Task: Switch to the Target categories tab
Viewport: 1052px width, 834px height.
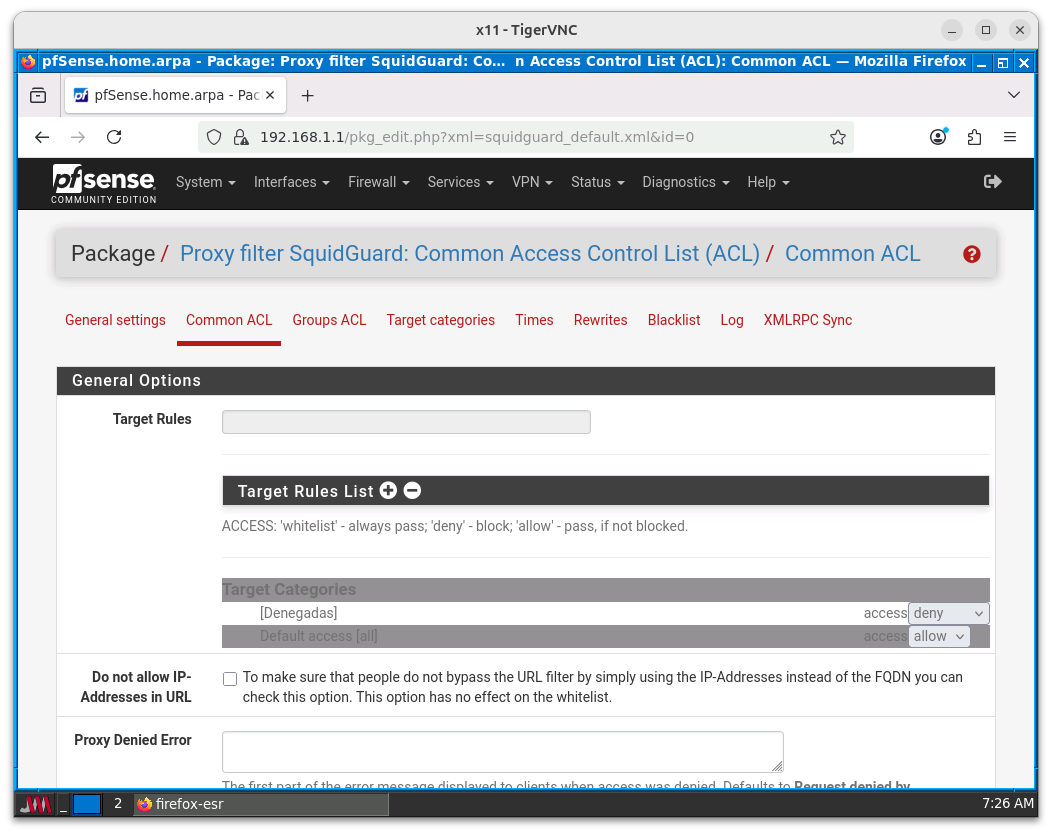Action: [440, 320]
